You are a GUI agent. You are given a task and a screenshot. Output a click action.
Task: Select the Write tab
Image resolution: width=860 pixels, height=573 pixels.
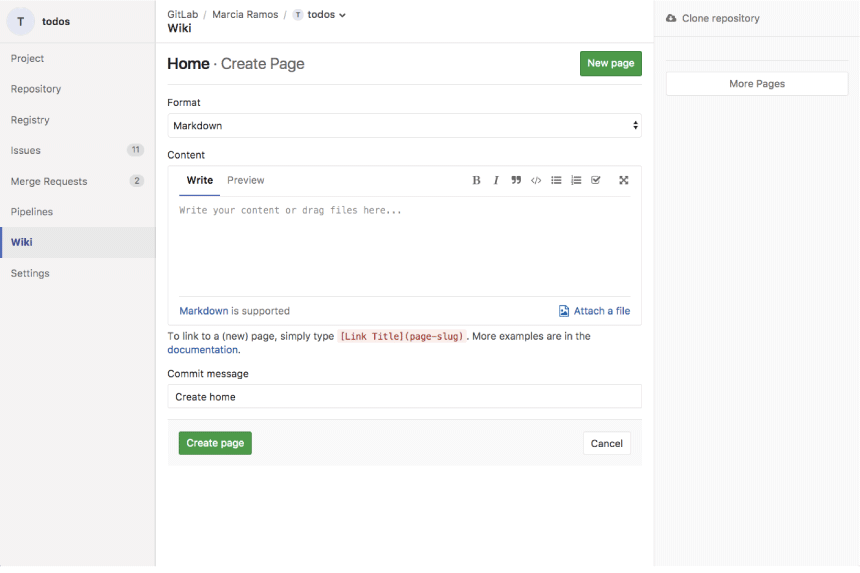coord(200,180)
